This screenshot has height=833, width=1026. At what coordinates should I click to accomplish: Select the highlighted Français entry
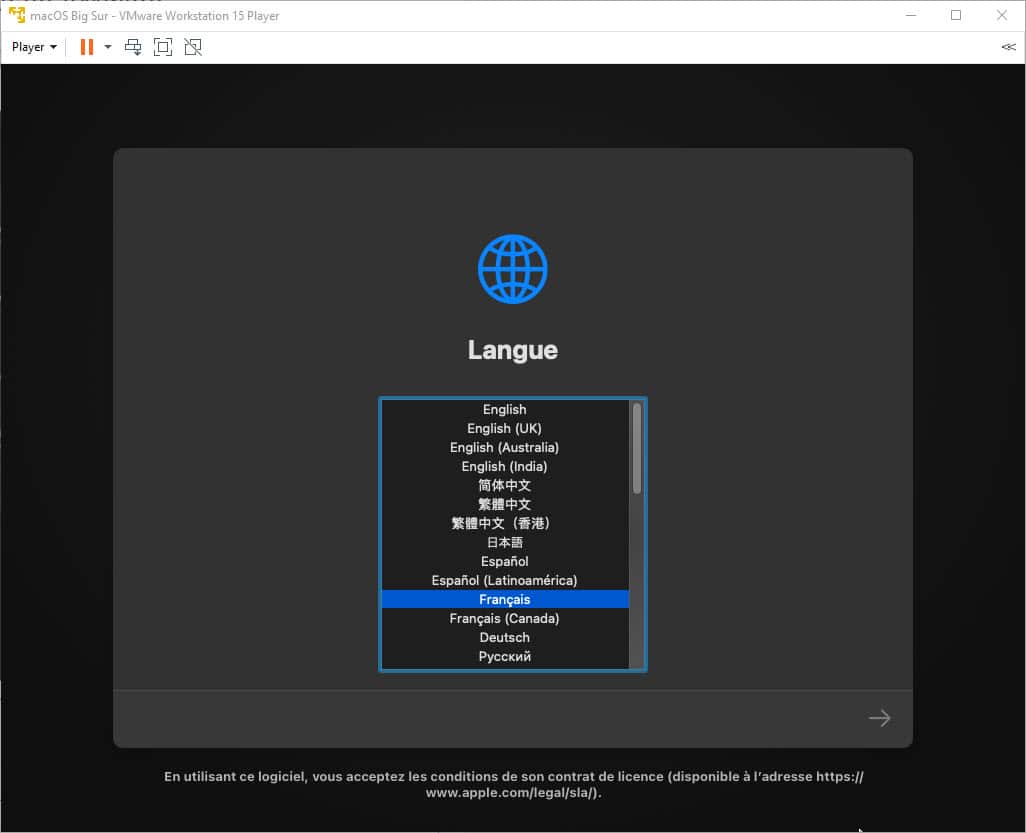point(504,599)
